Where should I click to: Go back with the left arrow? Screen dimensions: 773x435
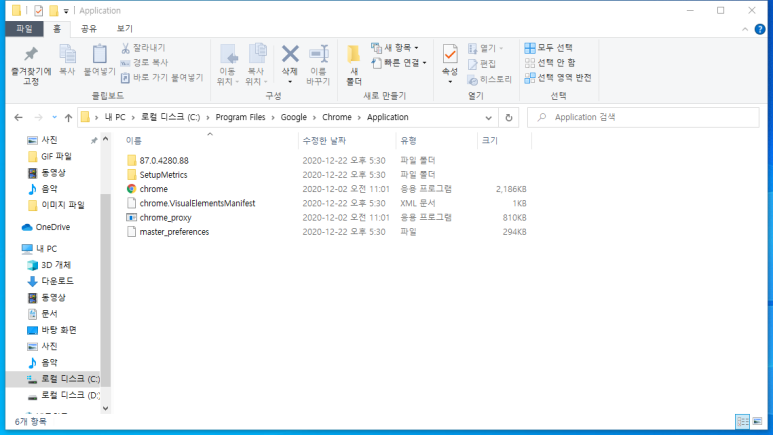[18, 117]
